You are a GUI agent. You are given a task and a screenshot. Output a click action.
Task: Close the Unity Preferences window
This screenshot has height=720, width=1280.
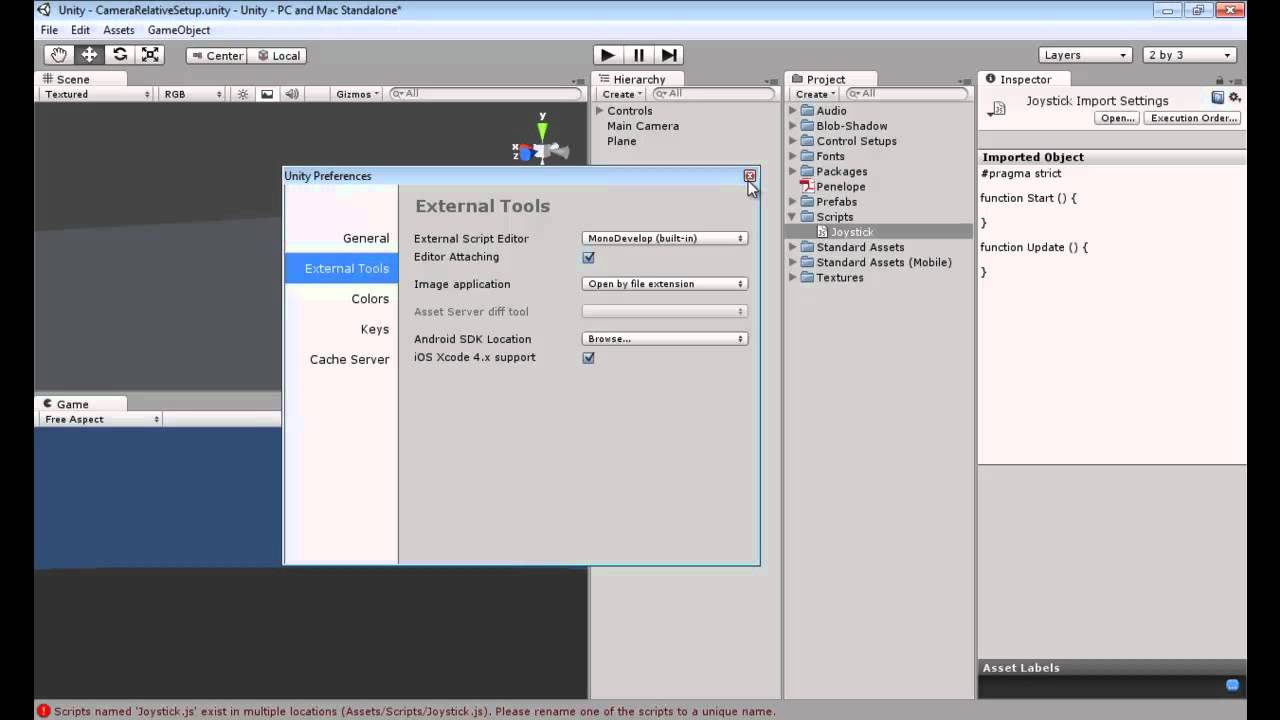pyautogui.click(x=750, y=176)
